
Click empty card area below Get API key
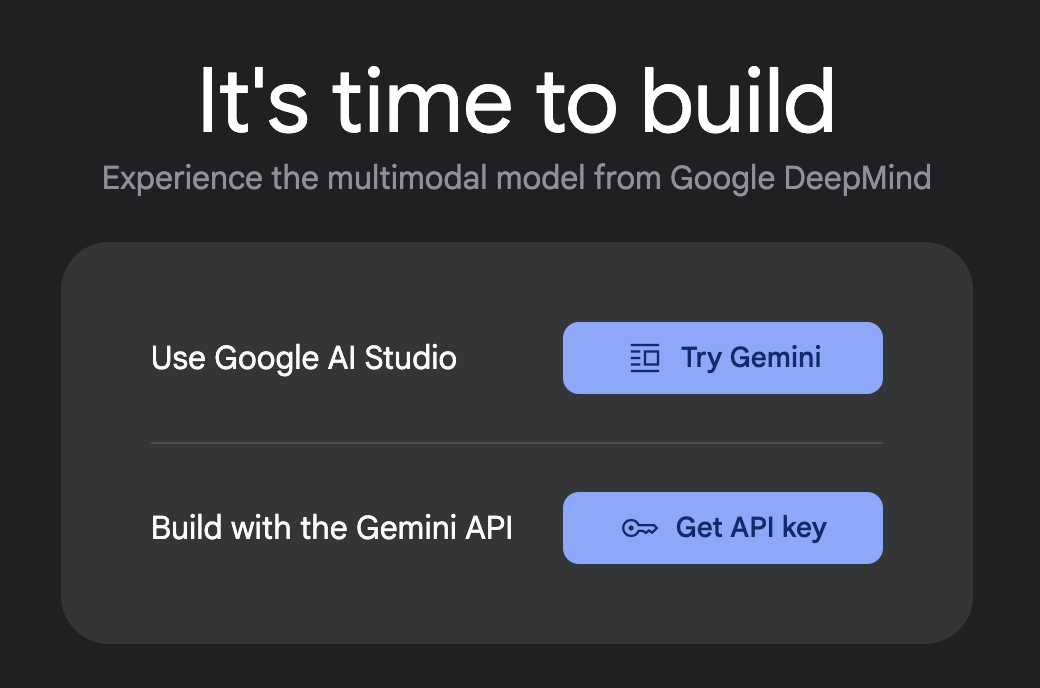[x=722, y=602]
